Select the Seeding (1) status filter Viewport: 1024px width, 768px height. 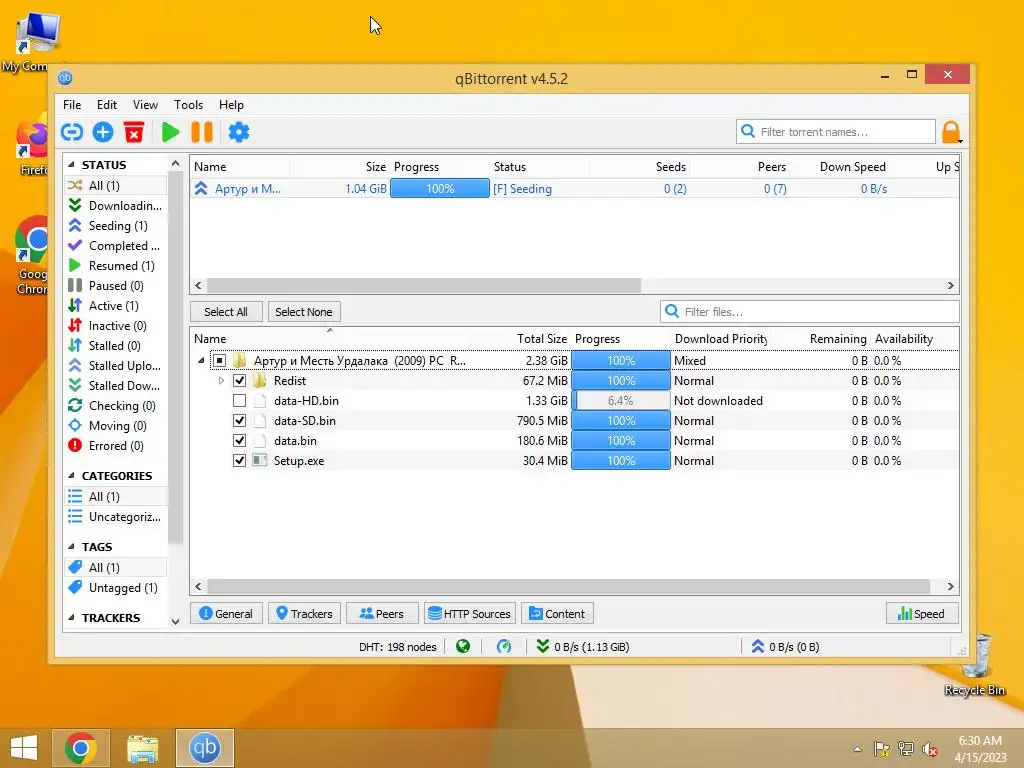116,225
